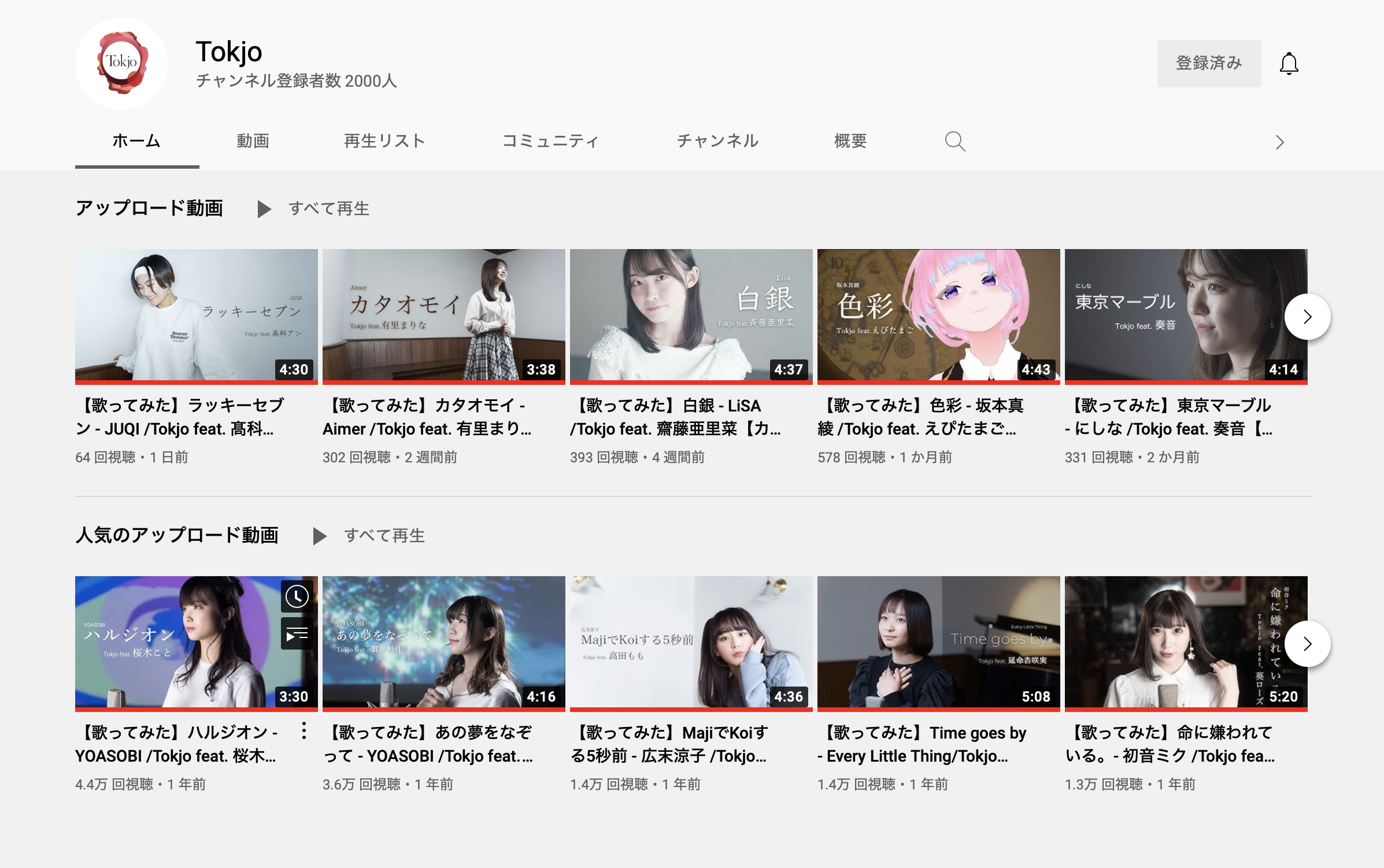This screenshot has height=868, width=1384.
Task: Toggle the 登録済み subscription button
Action: point(1209,64)
